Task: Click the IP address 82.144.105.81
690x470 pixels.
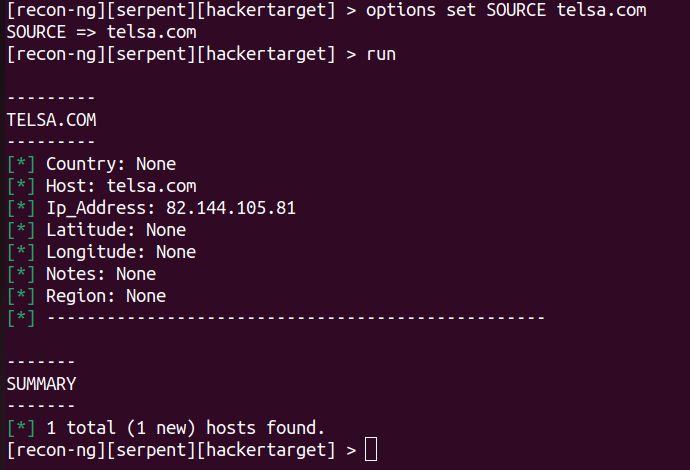Action: tap(231, 208)
